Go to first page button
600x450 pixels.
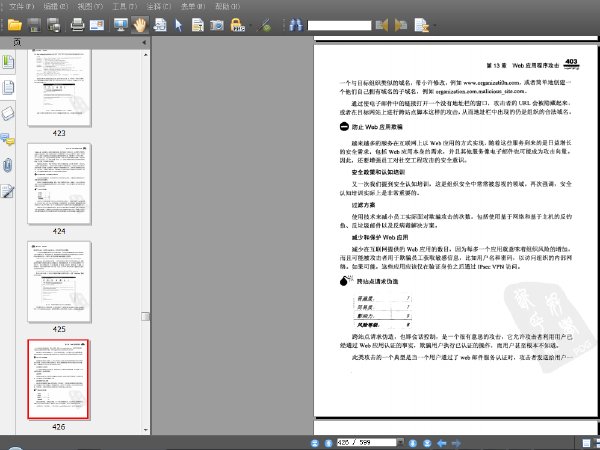click(315, 443)
